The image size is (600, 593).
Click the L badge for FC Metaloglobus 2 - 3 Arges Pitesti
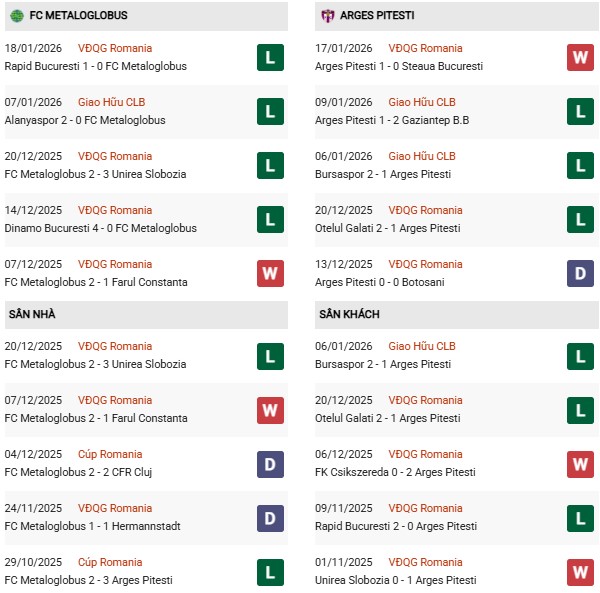(270, 571)
